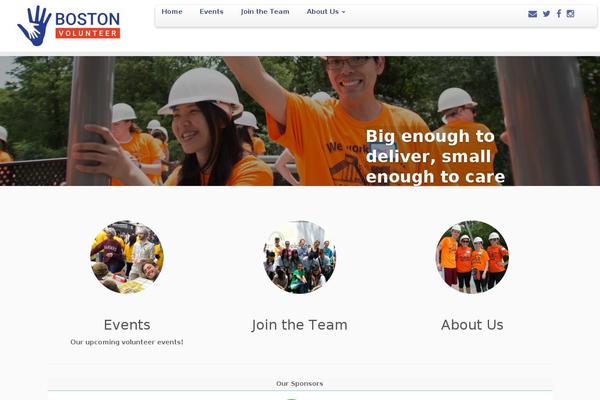The image size is (600, 400).
Task: Click the hero banner volunteer image
Action: click(300, 121)
